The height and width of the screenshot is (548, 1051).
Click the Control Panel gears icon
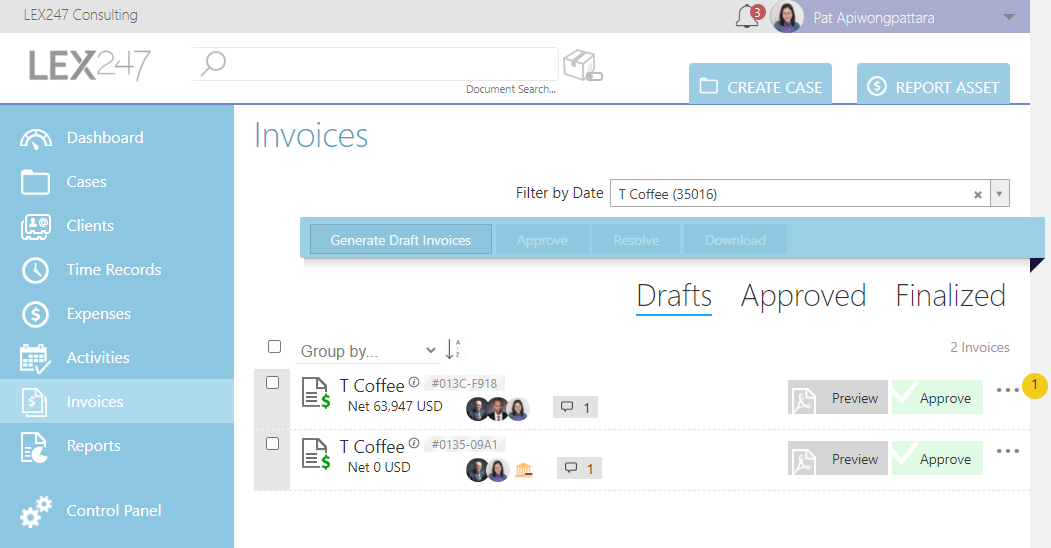[x=36, y=512]
